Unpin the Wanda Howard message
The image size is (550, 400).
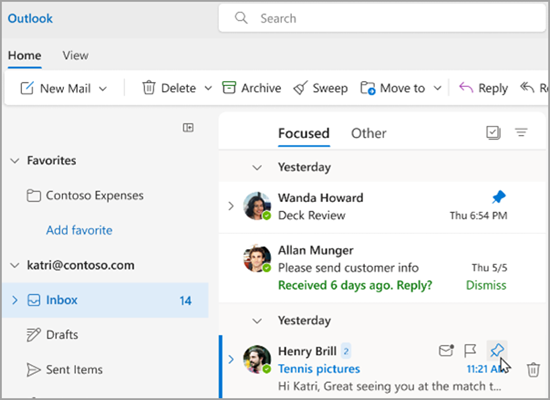point(498,197)
